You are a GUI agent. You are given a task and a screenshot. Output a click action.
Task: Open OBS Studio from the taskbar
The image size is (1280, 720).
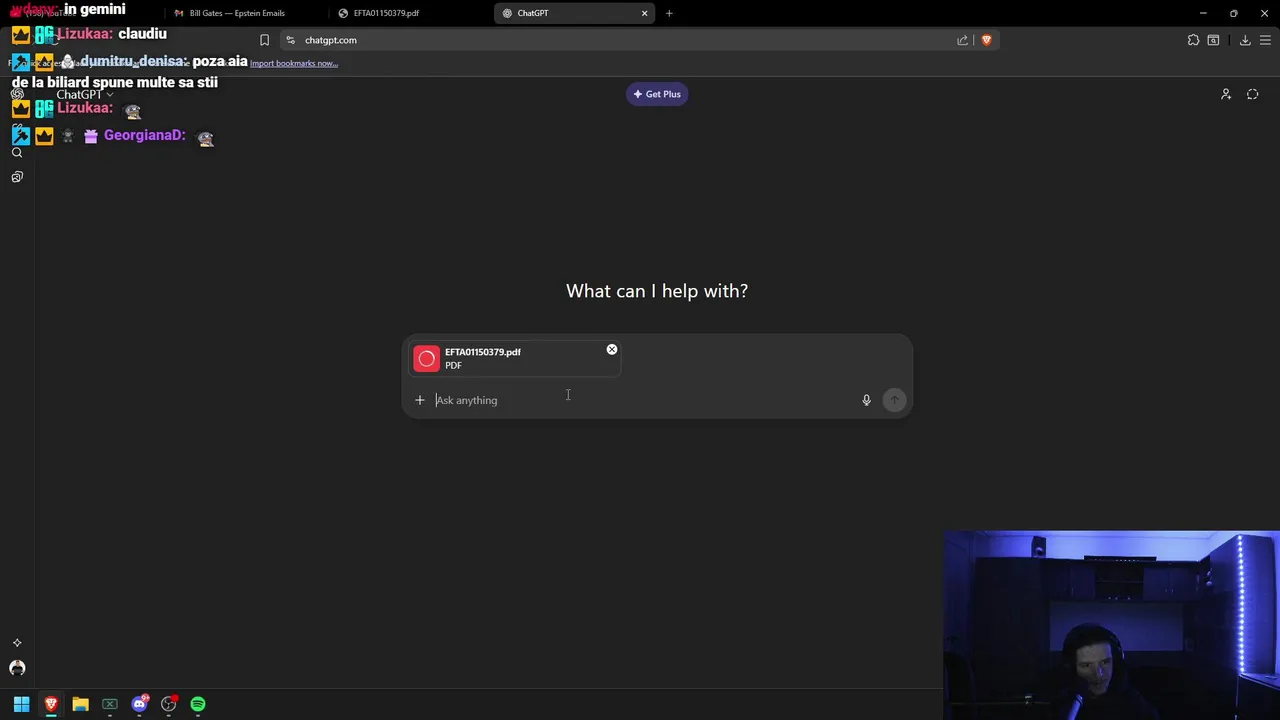[169, 704]
